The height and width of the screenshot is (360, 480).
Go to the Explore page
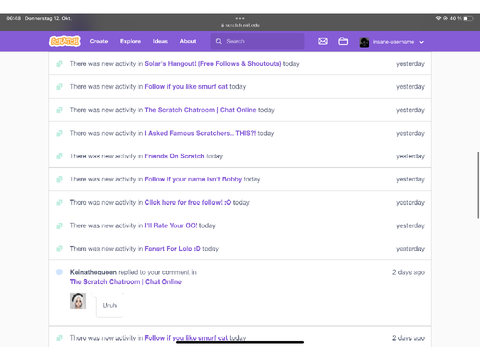(x=130, y=41)
